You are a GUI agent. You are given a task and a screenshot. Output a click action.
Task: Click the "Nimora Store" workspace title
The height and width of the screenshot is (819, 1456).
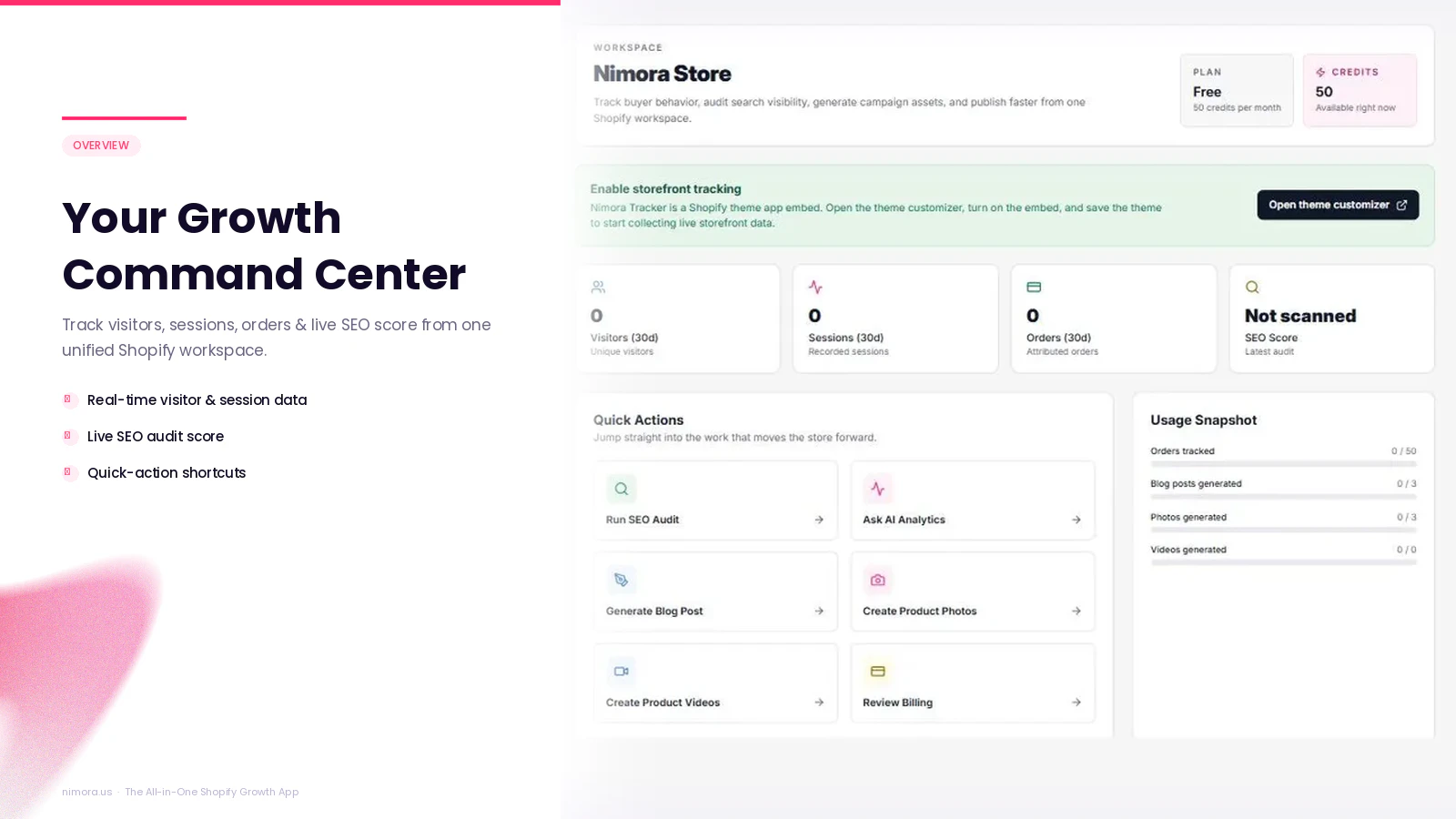[x=662, y=74]
